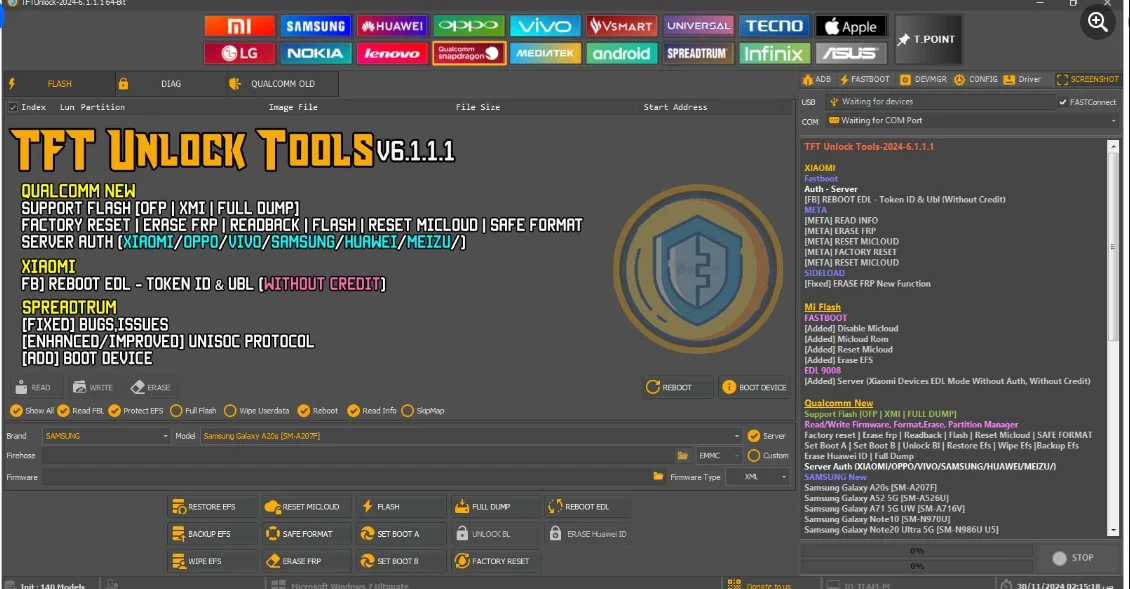Open the Model dropdown for Galaxy A20s
Viewport: 1130px width, 589px height.
471,435
